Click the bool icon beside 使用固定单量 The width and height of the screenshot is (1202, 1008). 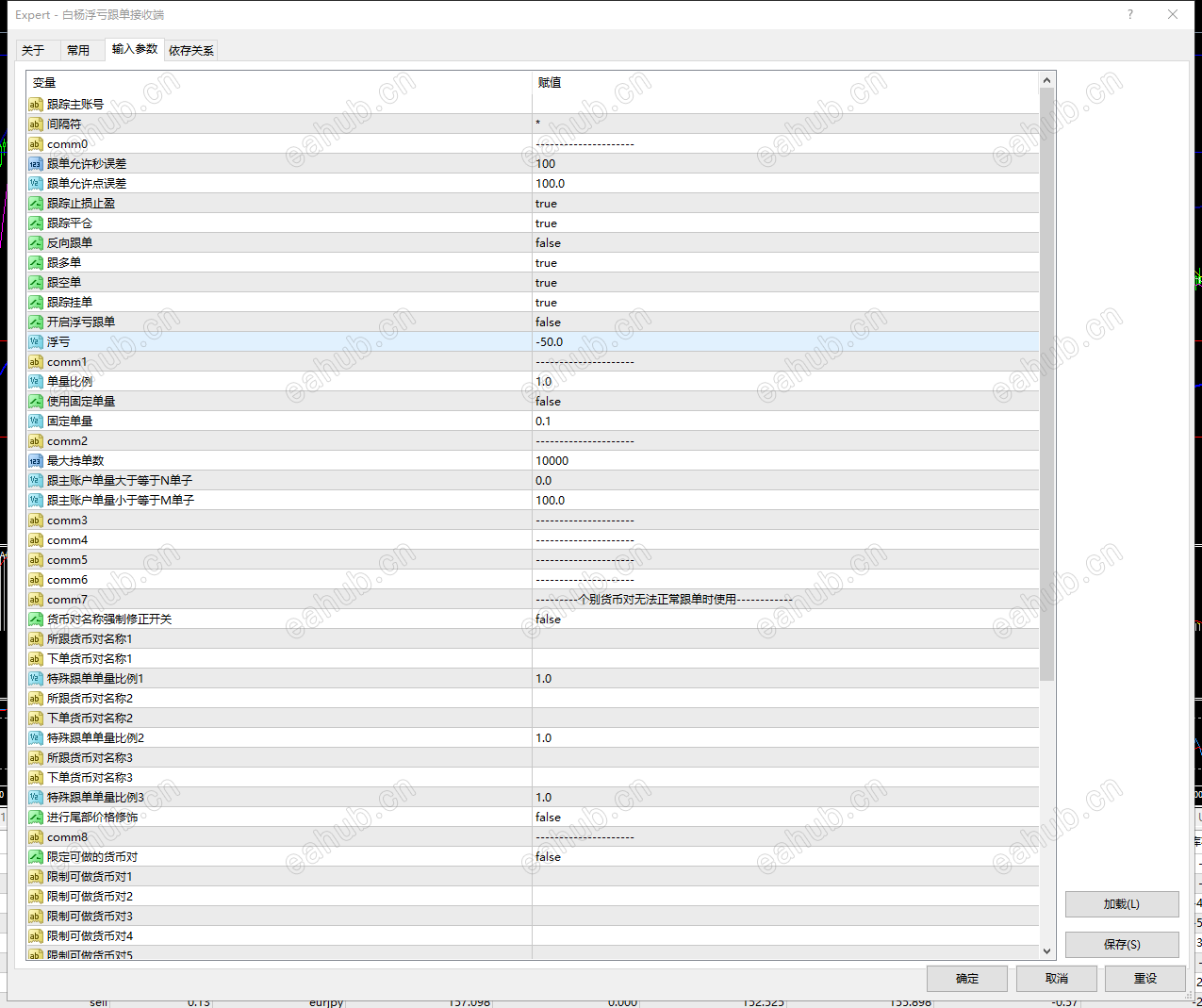pyautogui.click(x=36, y=402)
